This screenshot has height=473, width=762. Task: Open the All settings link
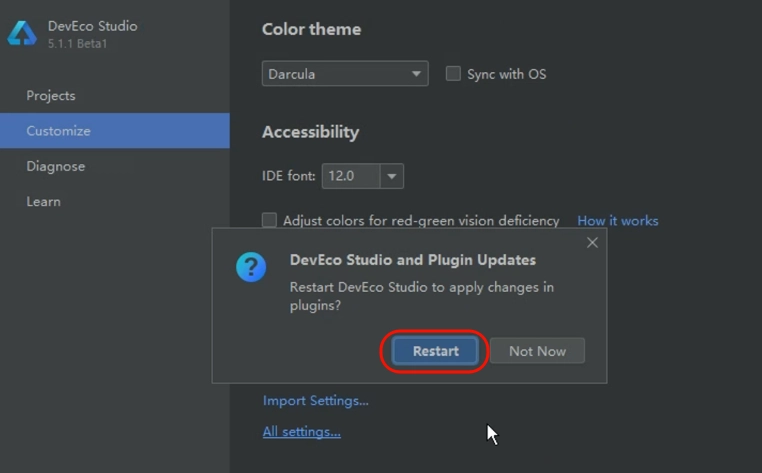pyautogui.click(x=302, y=432)
